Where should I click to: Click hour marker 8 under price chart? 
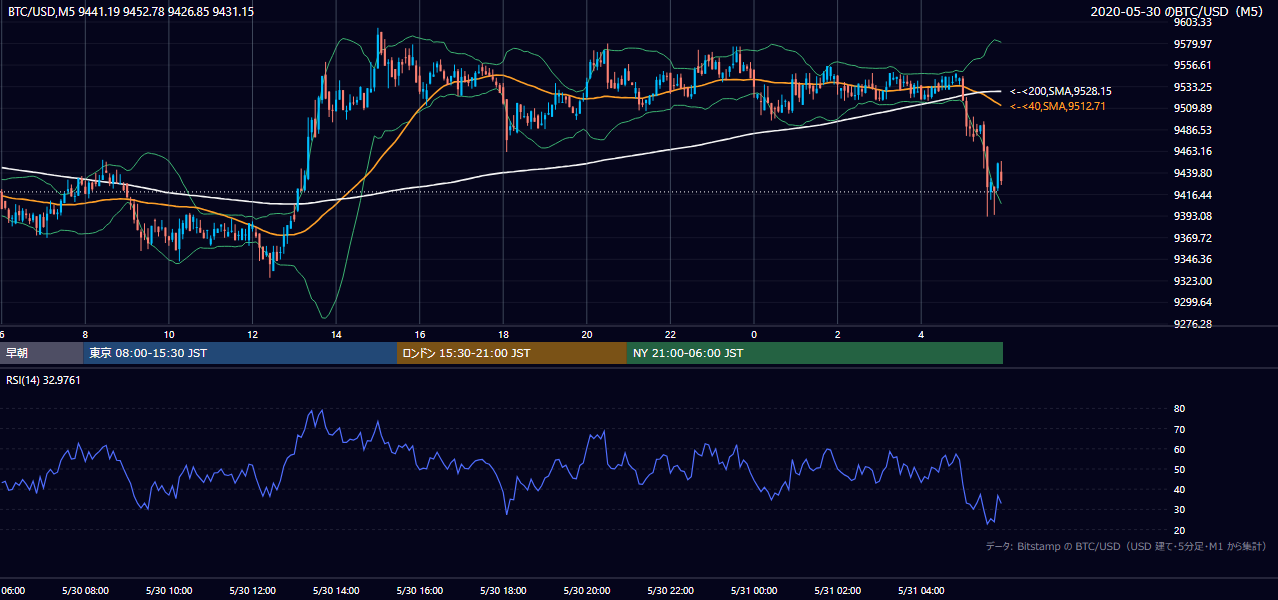coord(85,335)
